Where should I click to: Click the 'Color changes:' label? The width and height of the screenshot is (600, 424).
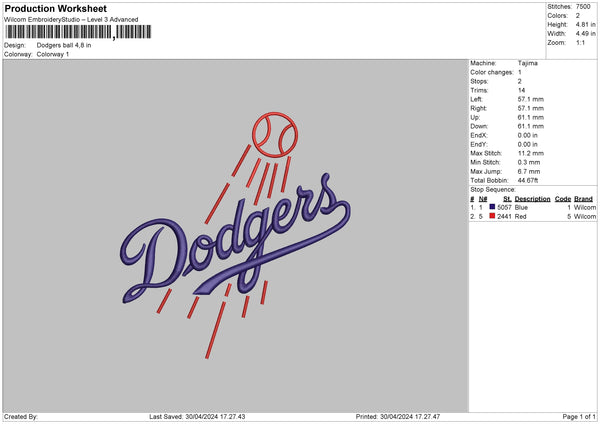(492, 72)
